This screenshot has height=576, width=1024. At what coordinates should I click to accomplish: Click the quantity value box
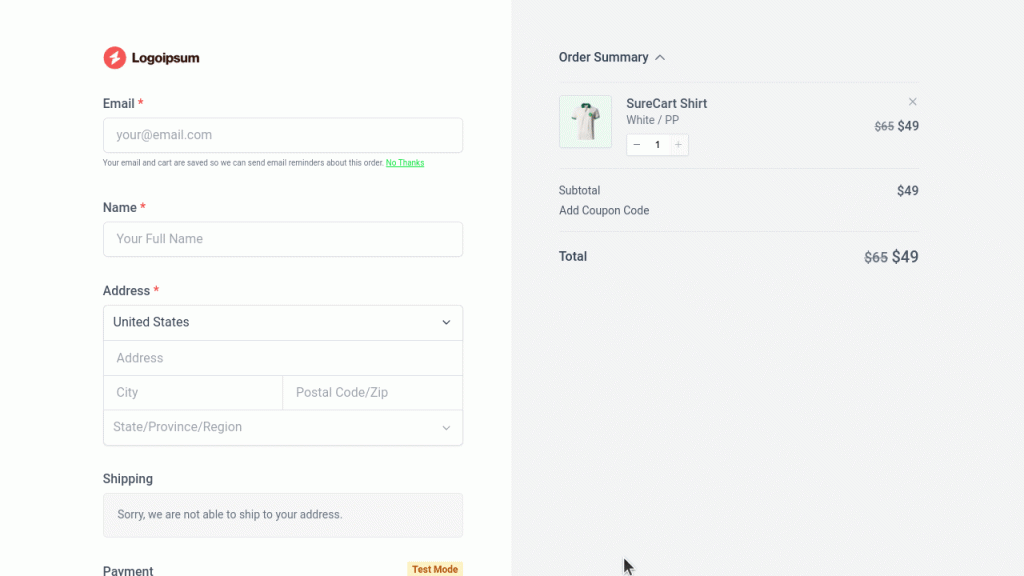[657, 144]
